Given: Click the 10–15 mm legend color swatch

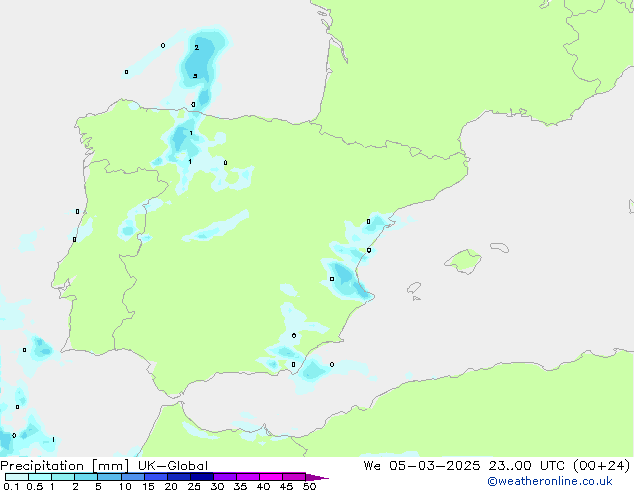Looking at the screenshot, I should coord(132,477).
